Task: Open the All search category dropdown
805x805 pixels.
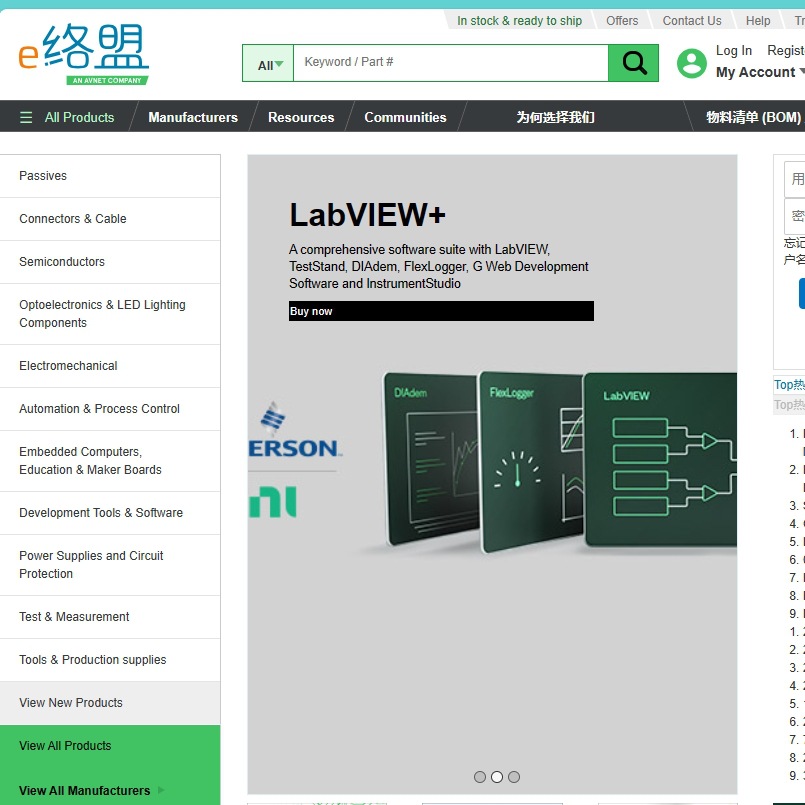Action: tap(268, 63)
